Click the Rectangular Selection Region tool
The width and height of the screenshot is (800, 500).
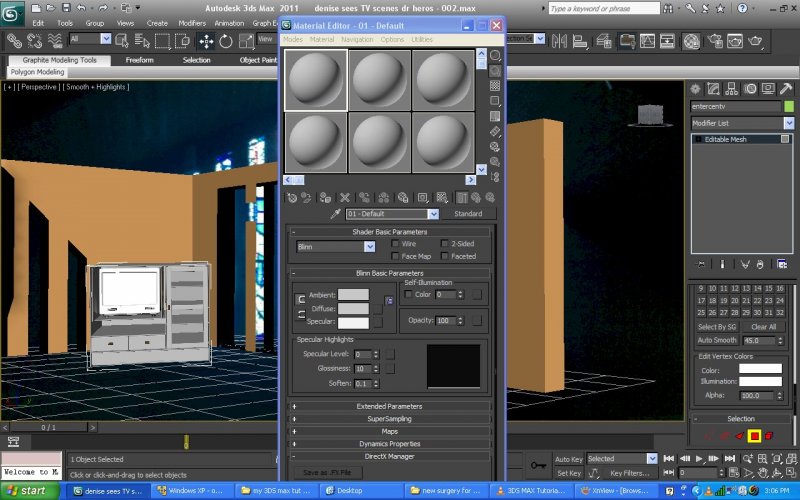tap(162, 41)
